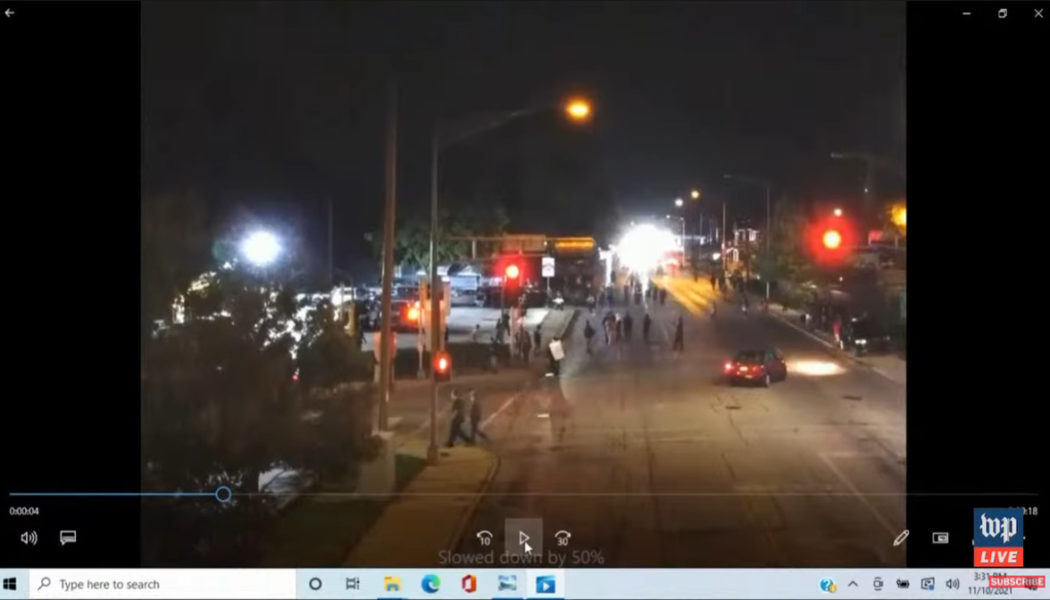Skip forward 30 seconds with the skip icon
This screenshot has width=1050, height=600.
(565, 538)
